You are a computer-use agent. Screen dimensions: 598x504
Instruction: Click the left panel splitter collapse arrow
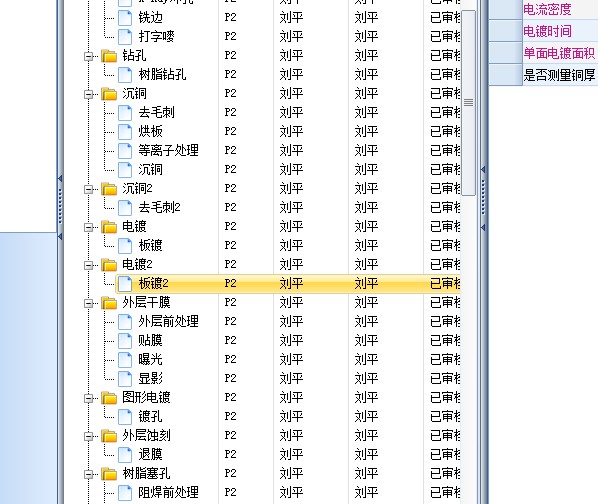pyautogui.click(x=60, y=178)
